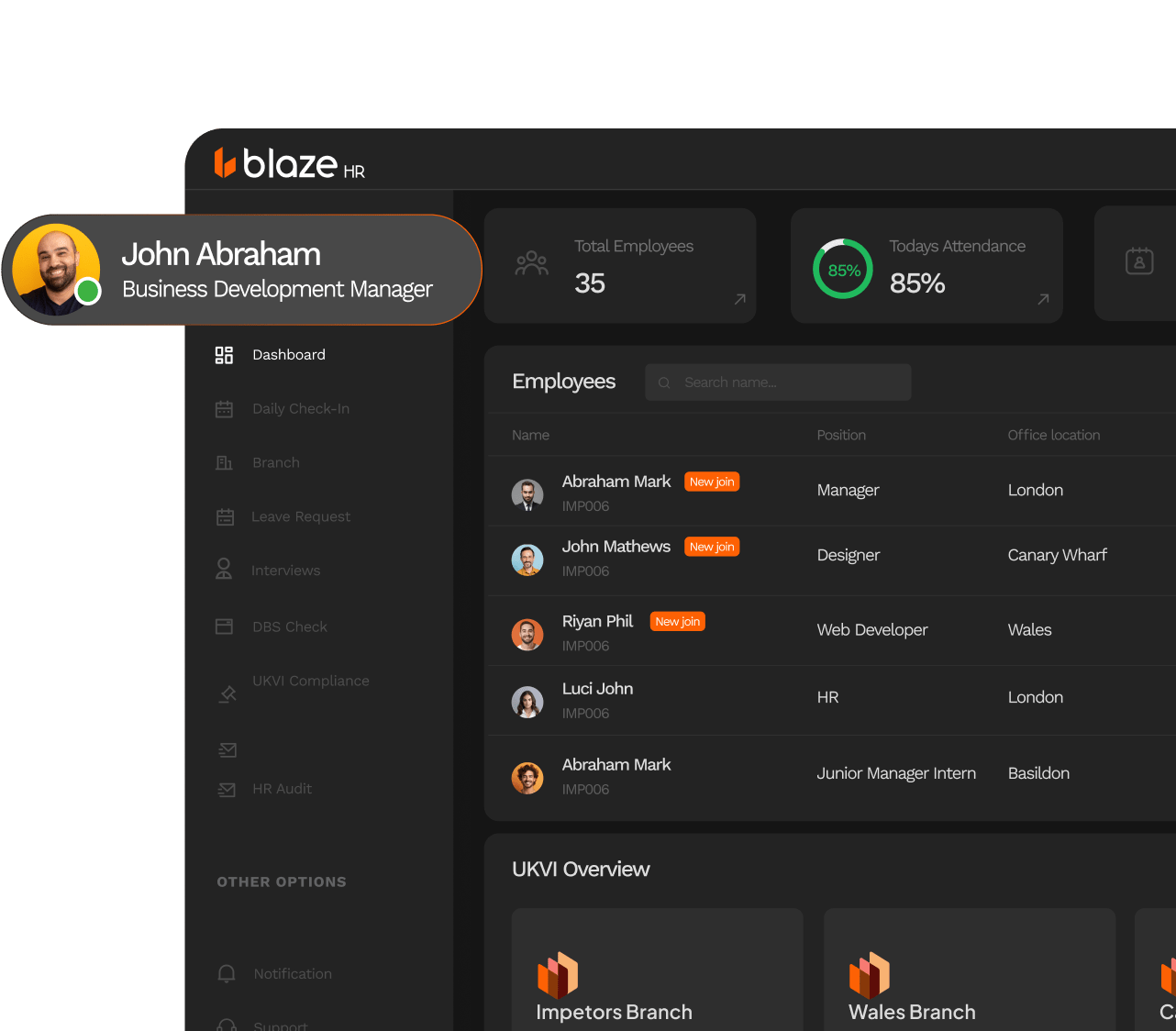Select the HR Audit envelope icon
This screenshot has height=1031, width=1176.
coord(227,789)
